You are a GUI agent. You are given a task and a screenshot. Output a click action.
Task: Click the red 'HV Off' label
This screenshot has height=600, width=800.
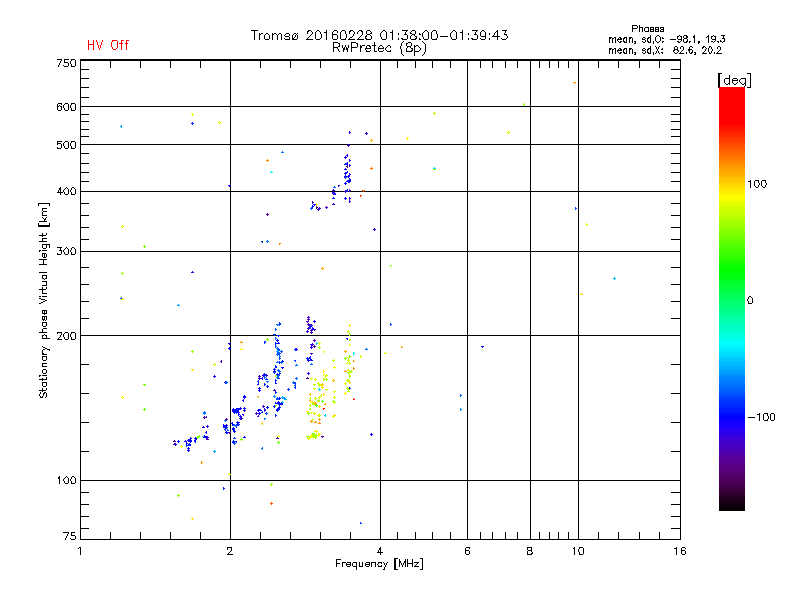[108, 45]
